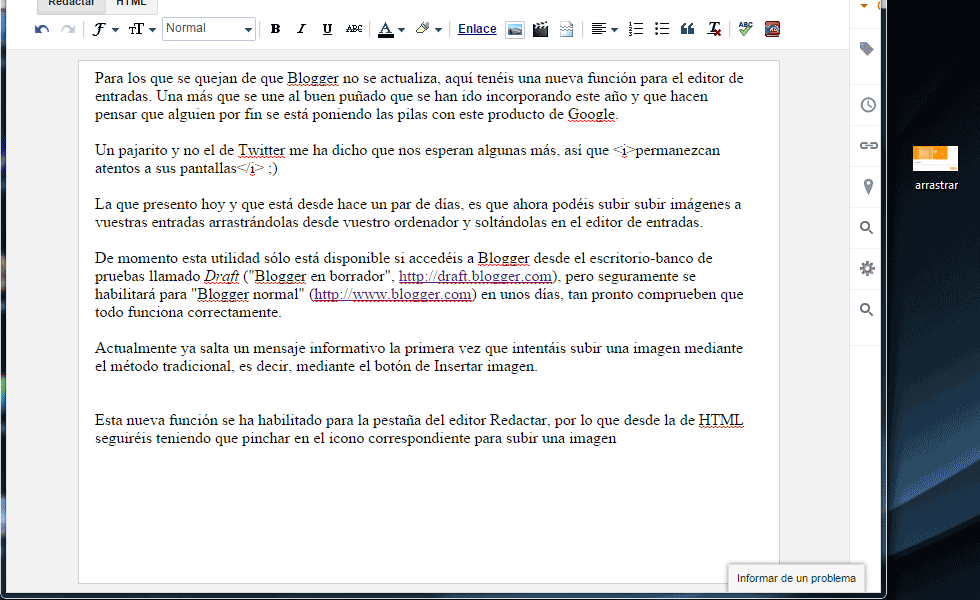Image resolution: width=980 pixels, height=600 pixels.
Task: Open the schedule clock option in the sidebar
Action: coord(868,105)
